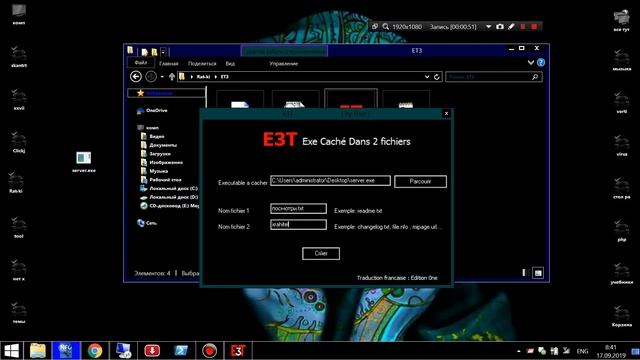Click Explorer forward navigation arrow
The width and height of the screenshot is (640, 360).
point(151,76)
